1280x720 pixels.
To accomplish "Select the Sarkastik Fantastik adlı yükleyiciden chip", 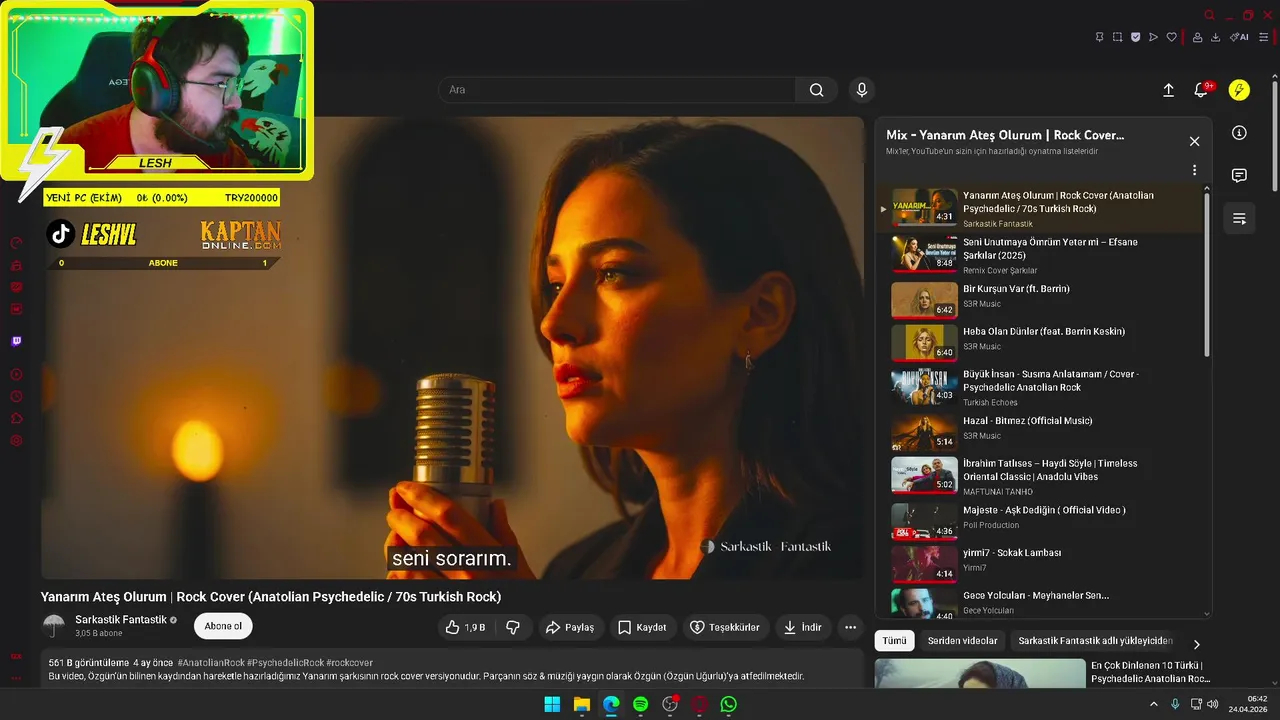I will [x=1095, y=641].
